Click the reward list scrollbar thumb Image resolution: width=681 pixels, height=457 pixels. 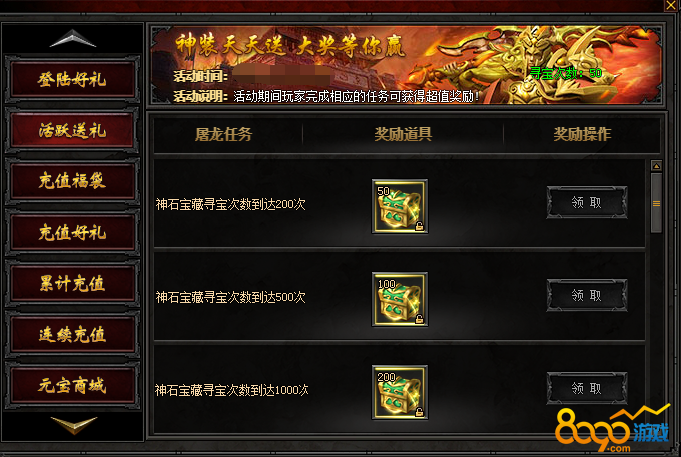pos(656,203)
